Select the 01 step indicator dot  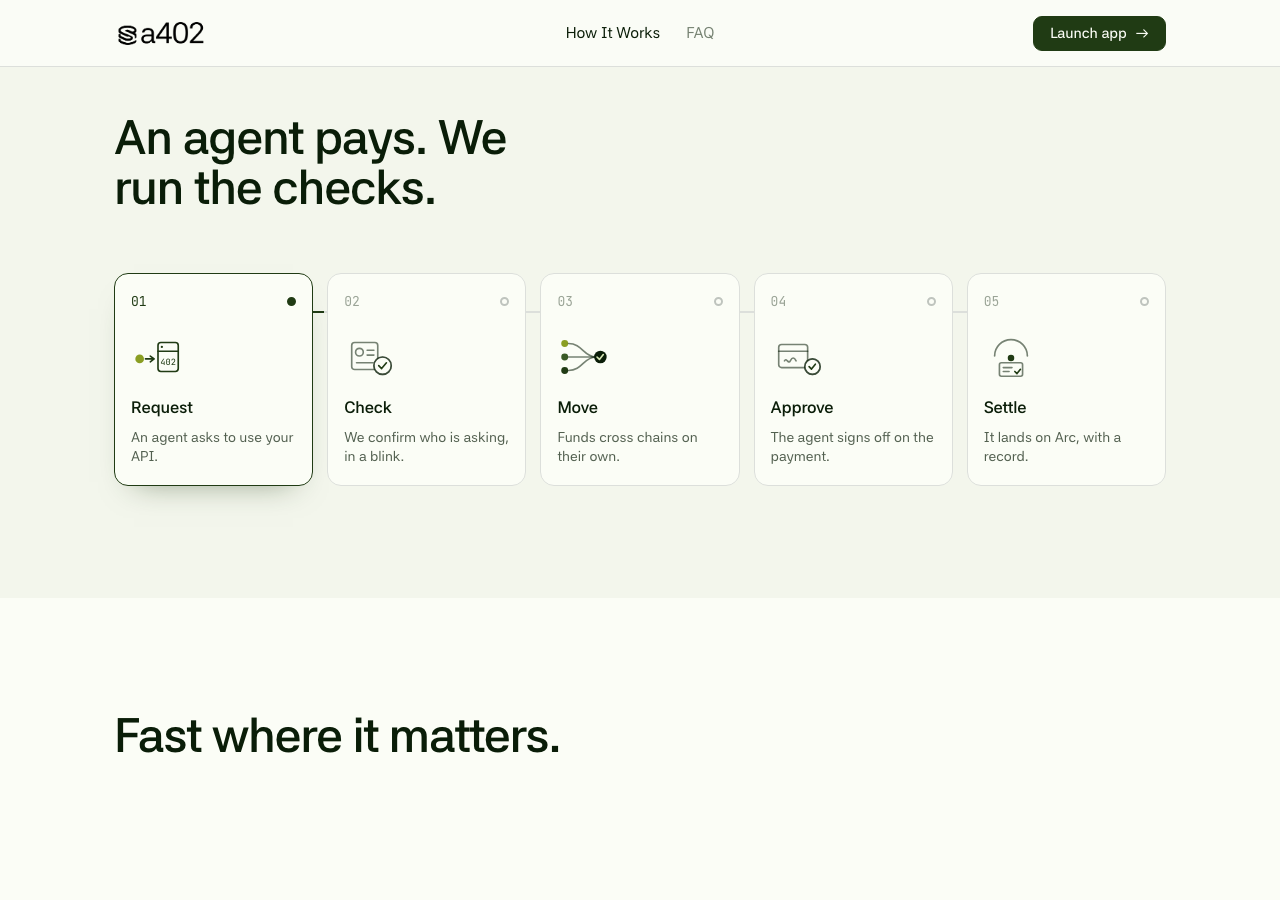coord(291,301)
